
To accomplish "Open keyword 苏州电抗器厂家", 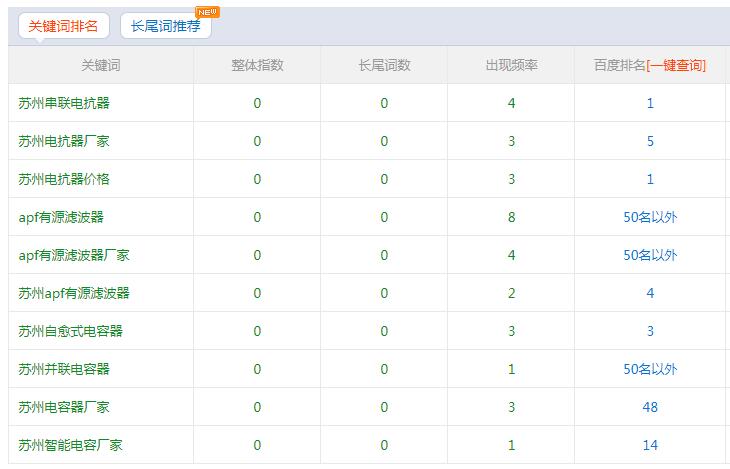I will coord(64,141).
